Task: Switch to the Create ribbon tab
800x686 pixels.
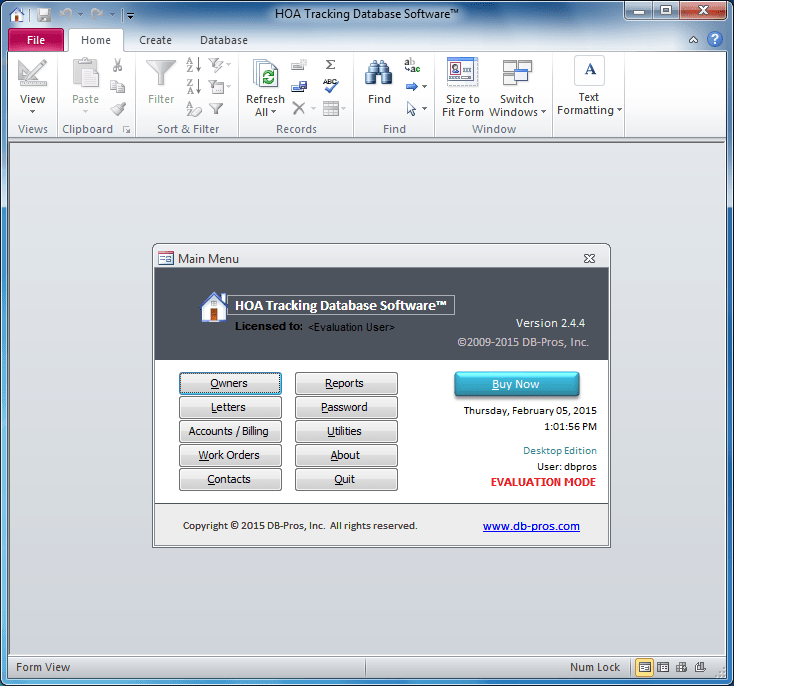Action: 155,40
